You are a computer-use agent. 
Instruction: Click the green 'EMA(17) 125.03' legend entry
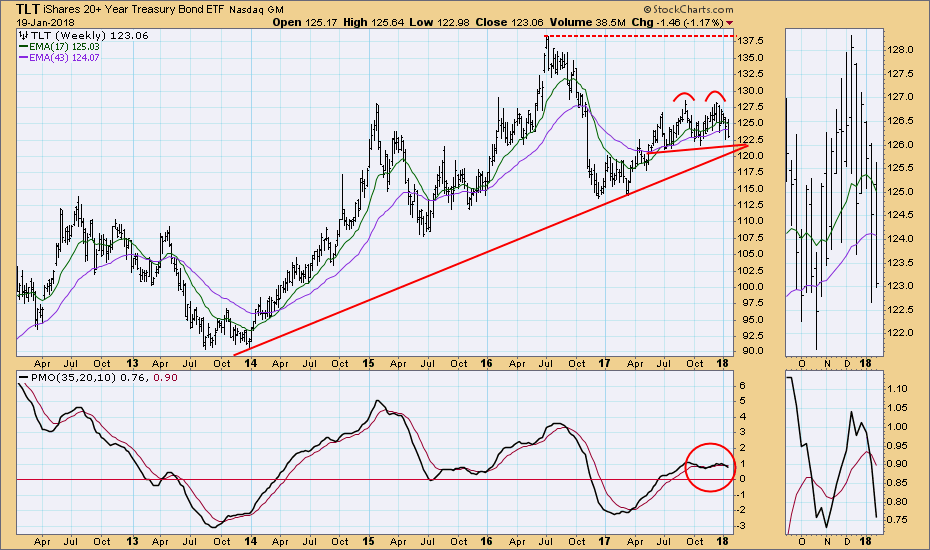[x=59, y=46]
